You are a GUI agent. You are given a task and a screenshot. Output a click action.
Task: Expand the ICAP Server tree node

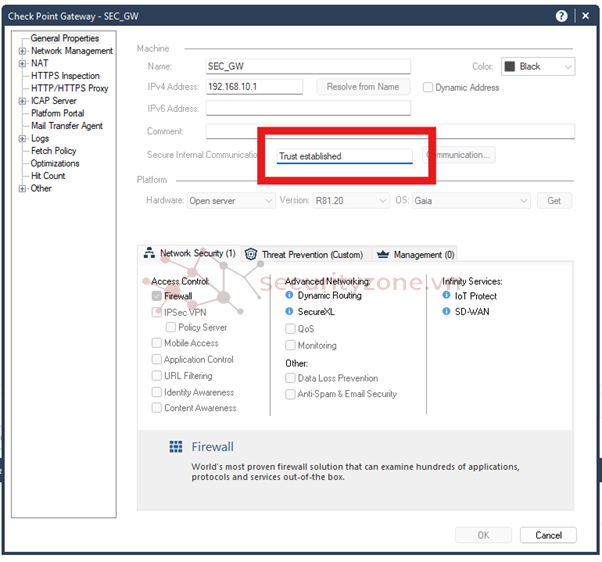(x=23, y=101)
